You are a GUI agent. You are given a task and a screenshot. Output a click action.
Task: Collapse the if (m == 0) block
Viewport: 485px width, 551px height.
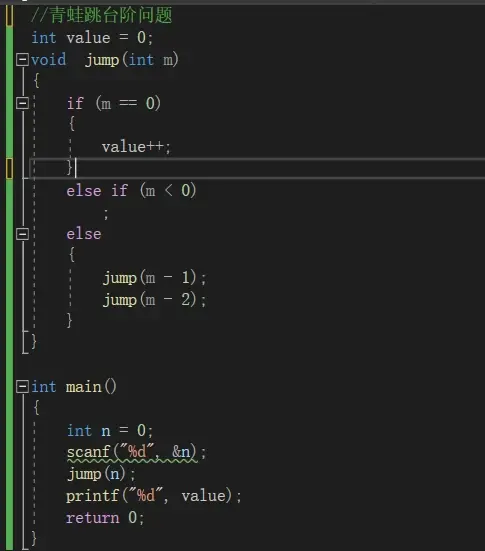click(22, 103)
